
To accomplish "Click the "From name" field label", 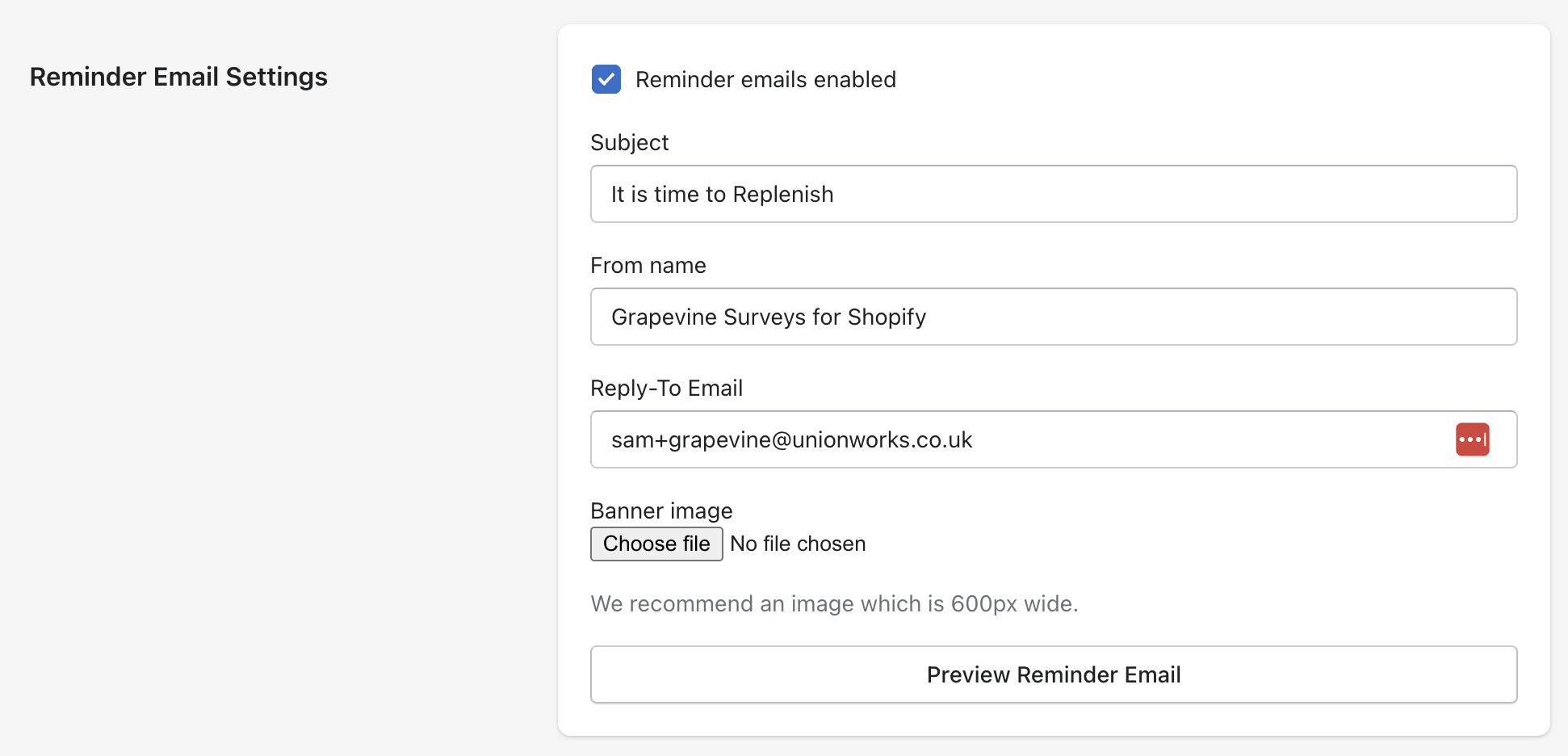I will click(x=648, y=266).
